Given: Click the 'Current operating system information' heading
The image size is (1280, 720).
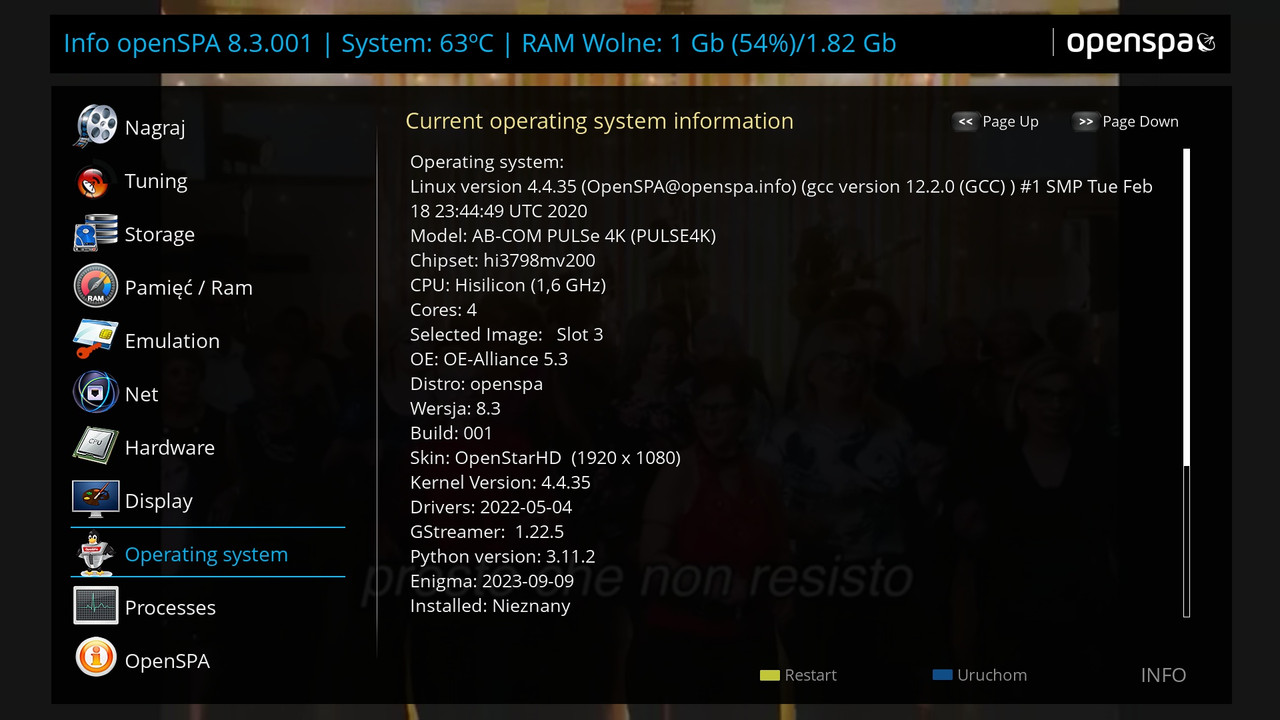Looking at the screenshot, I should coord(599,121).
